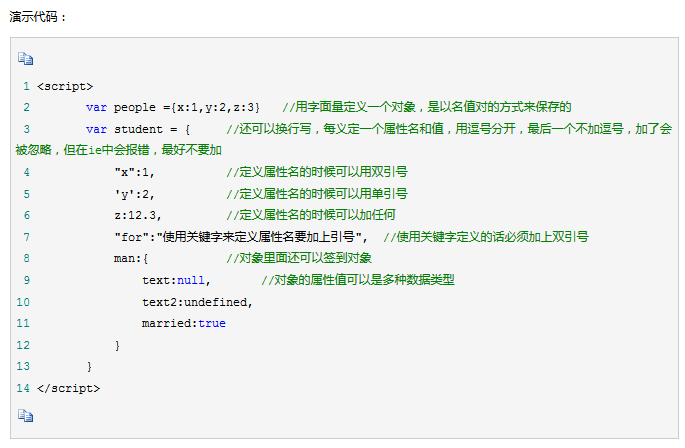Click 'man:{' on line 8
Screen dimensions: 685x448
coord(131,259)
